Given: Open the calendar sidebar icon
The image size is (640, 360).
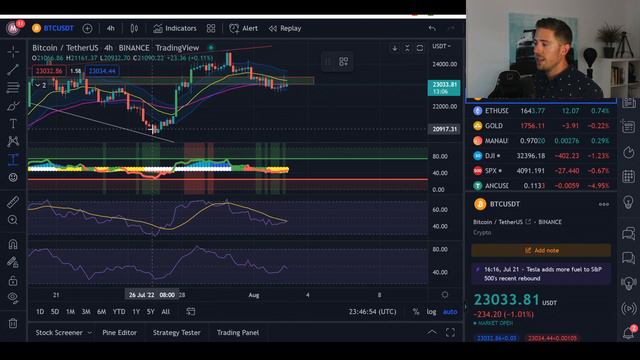Looking at the screenshot, I should tap(629, 176).
